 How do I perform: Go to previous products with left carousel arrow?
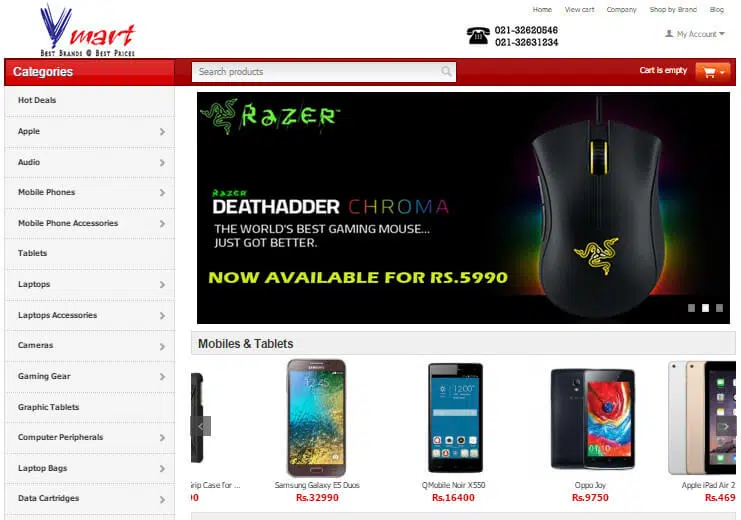[x=200, y=426]
